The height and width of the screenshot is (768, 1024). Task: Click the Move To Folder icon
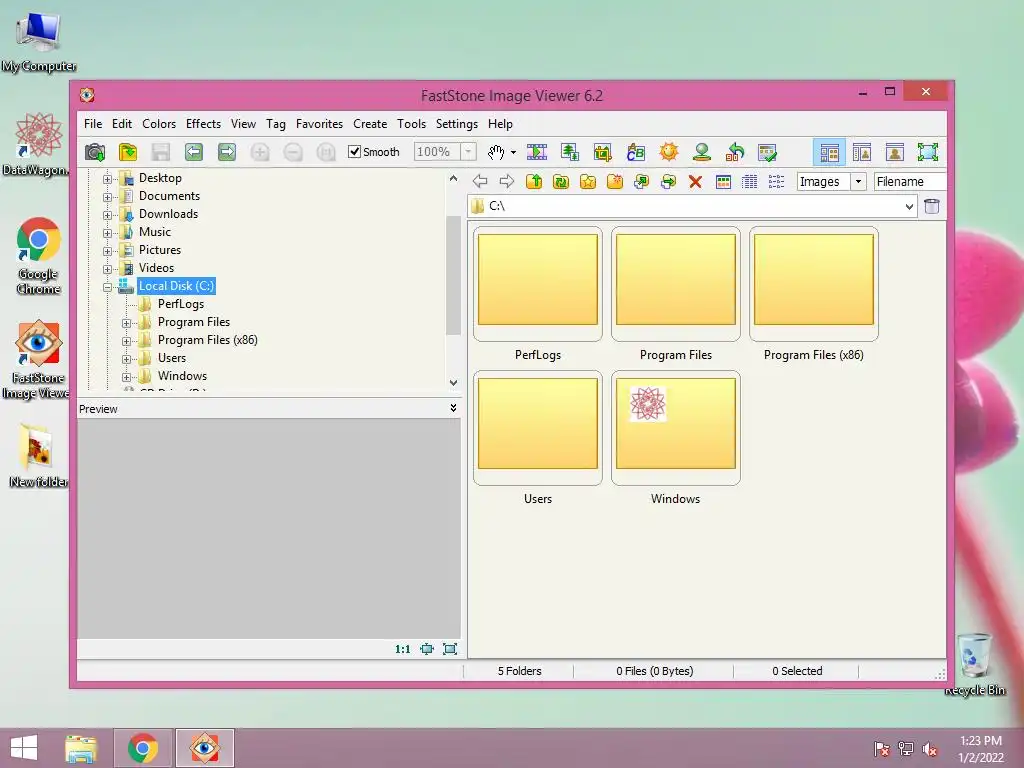[x=668, y=182]
